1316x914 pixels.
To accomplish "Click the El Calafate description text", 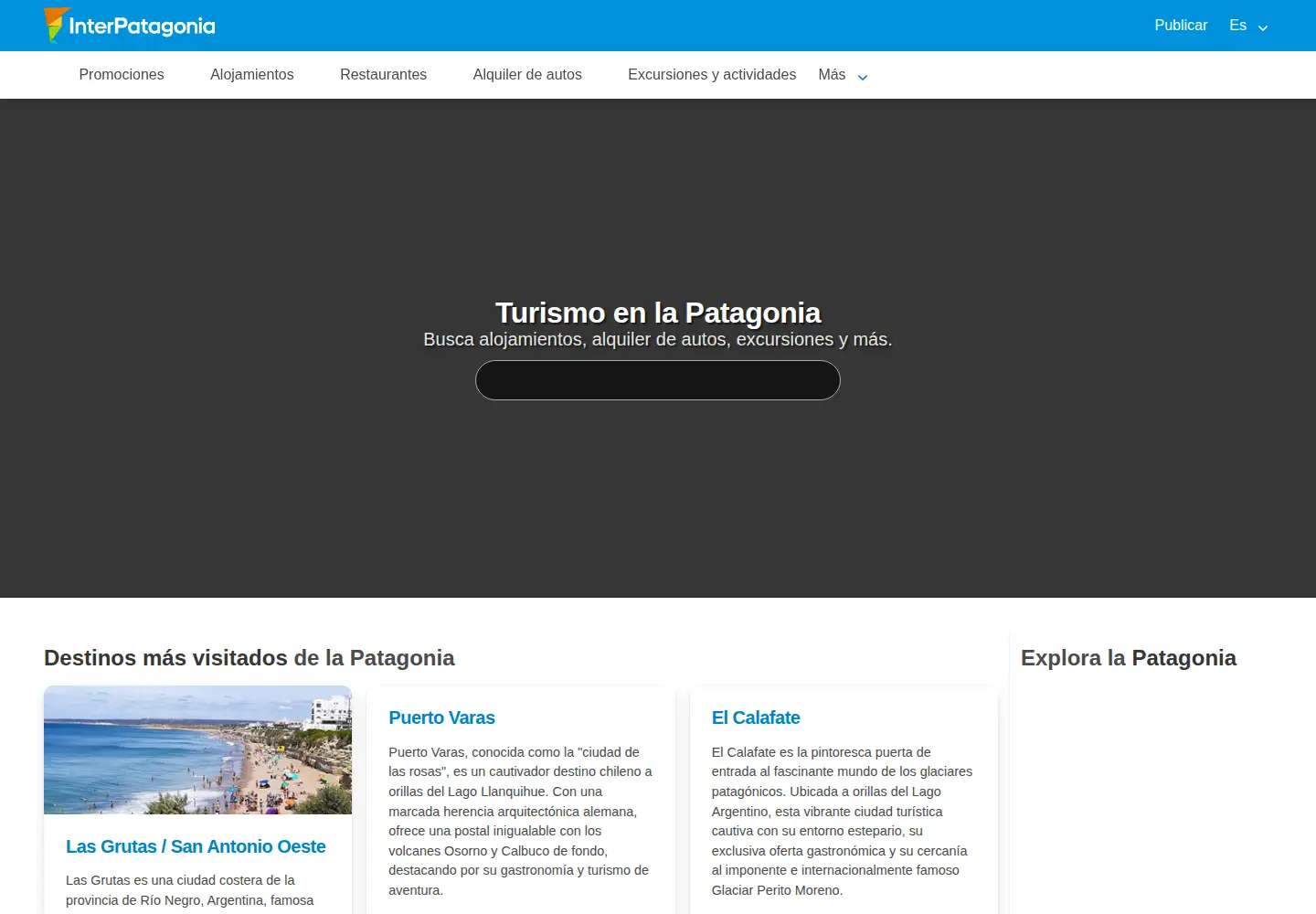I will [x=843, y=821].
